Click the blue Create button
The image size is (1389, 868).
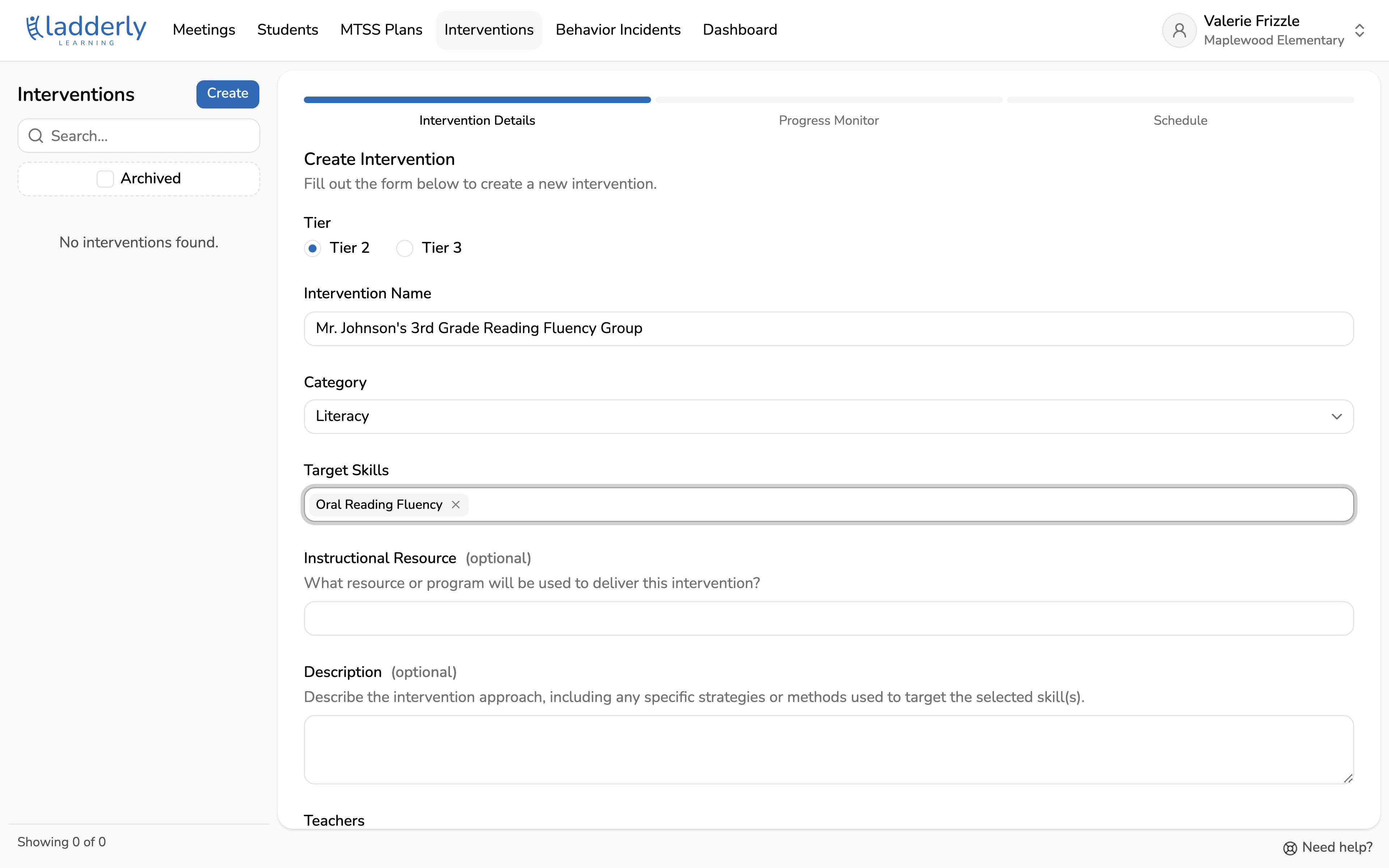[x=228, y=94]
